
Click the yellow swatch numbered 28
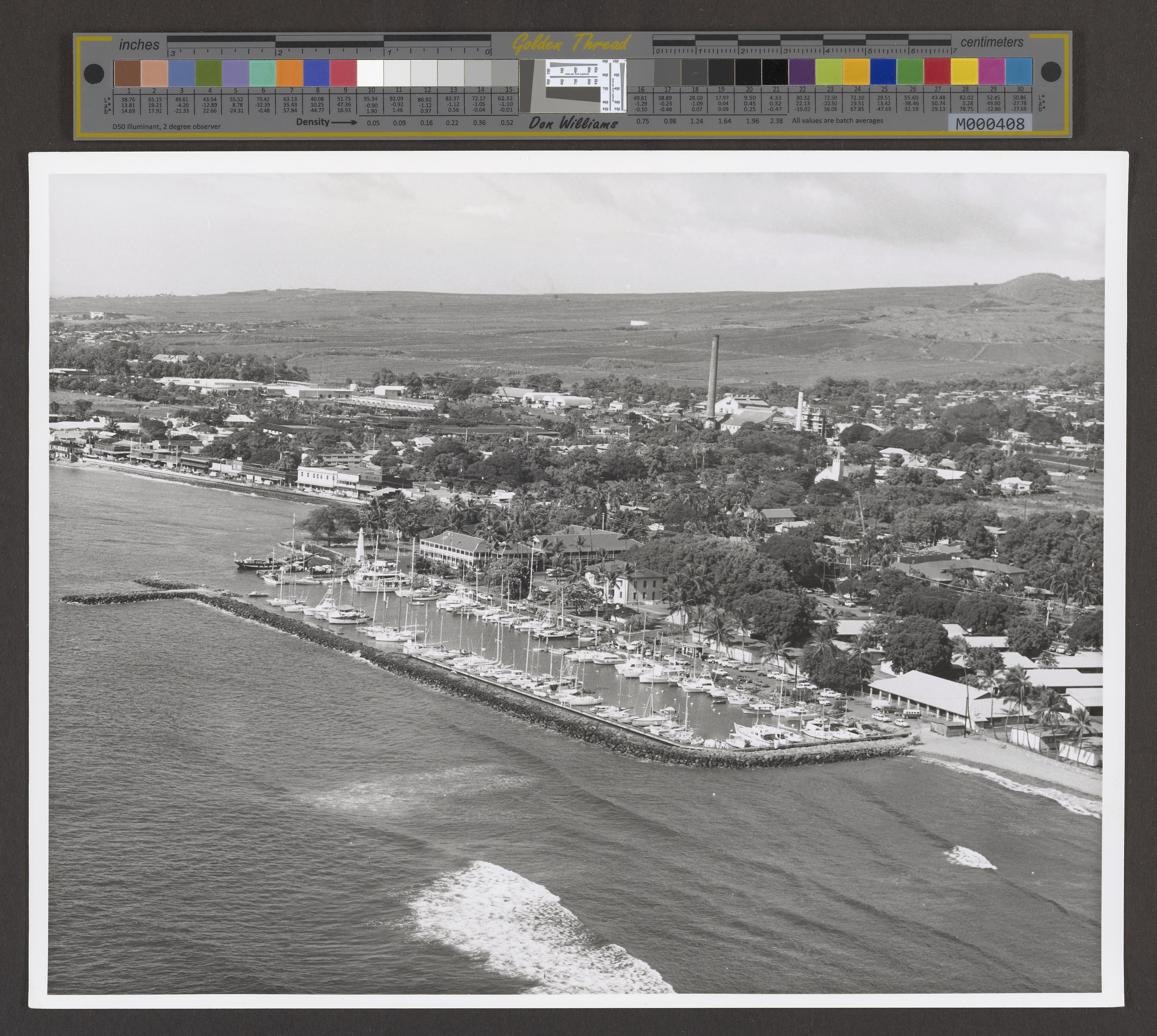click(965, 72)
